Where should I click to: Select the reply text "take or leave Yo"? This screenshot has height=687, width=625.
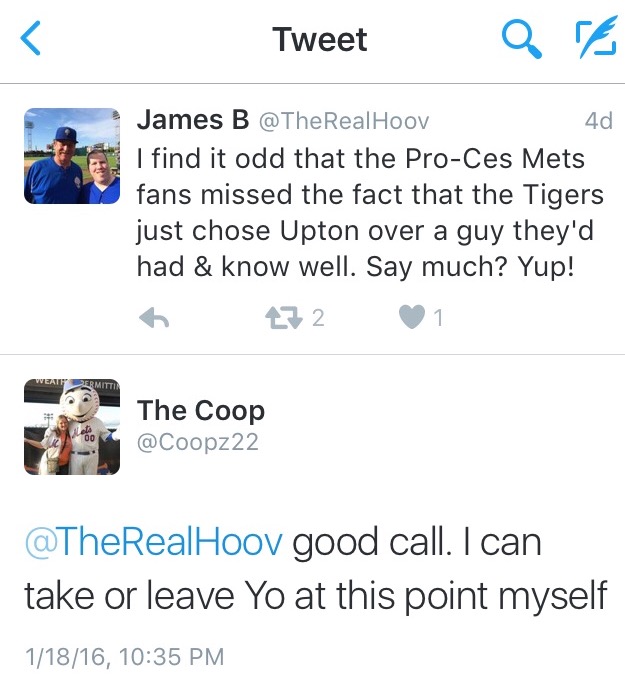(159, 595)
